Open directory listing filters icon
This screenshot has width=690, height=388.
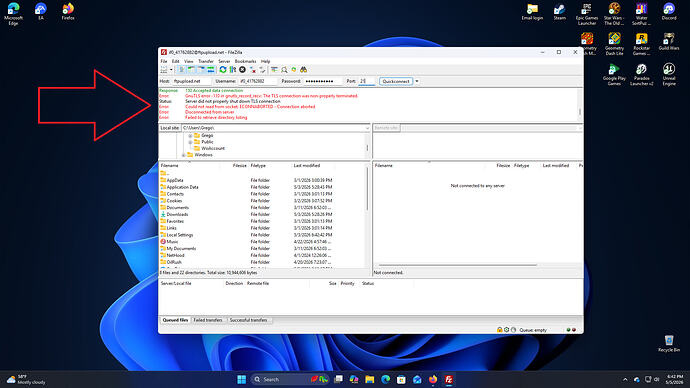[x=274, y=70]
